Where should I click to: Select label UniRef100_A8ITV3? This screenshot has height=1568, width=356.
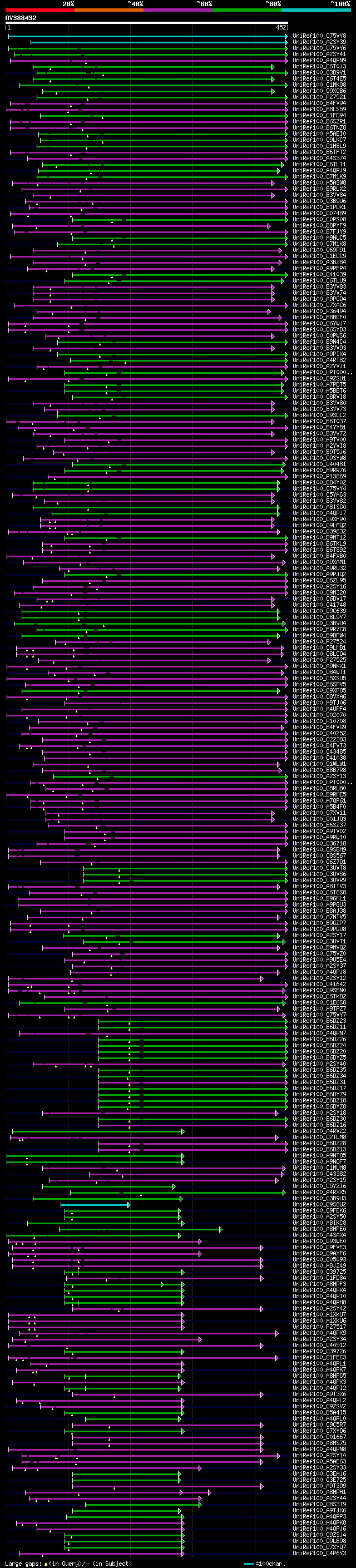pos(319,886)
